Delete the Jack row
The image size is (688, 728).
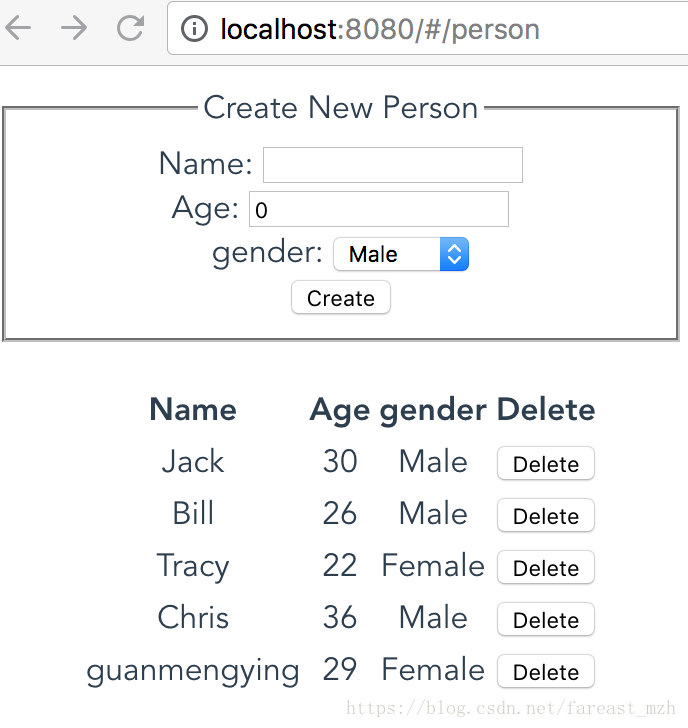(545, 463)
